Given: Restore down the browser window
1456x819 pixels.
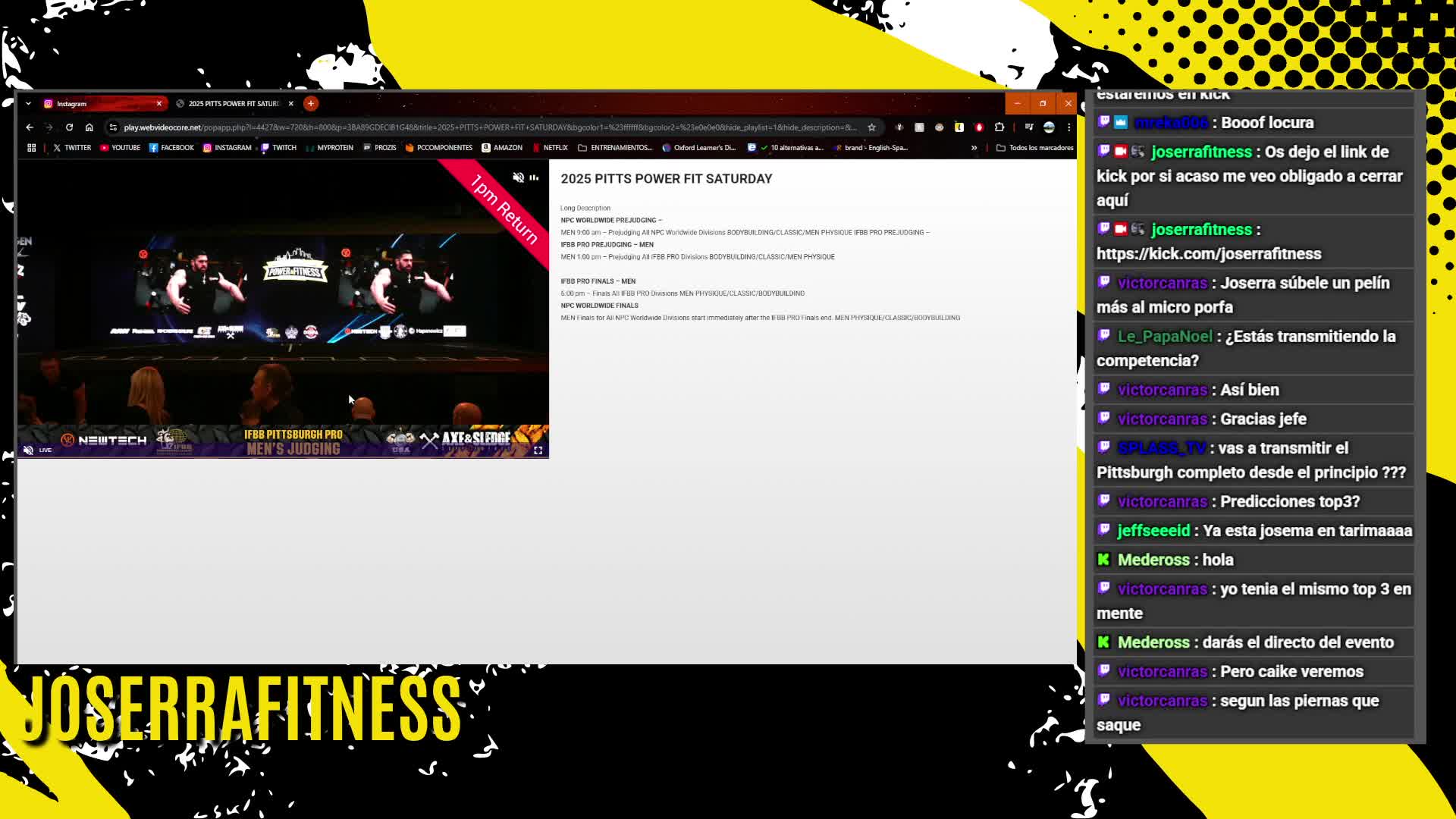Looking at the screenshot, I should point(1043,103).
